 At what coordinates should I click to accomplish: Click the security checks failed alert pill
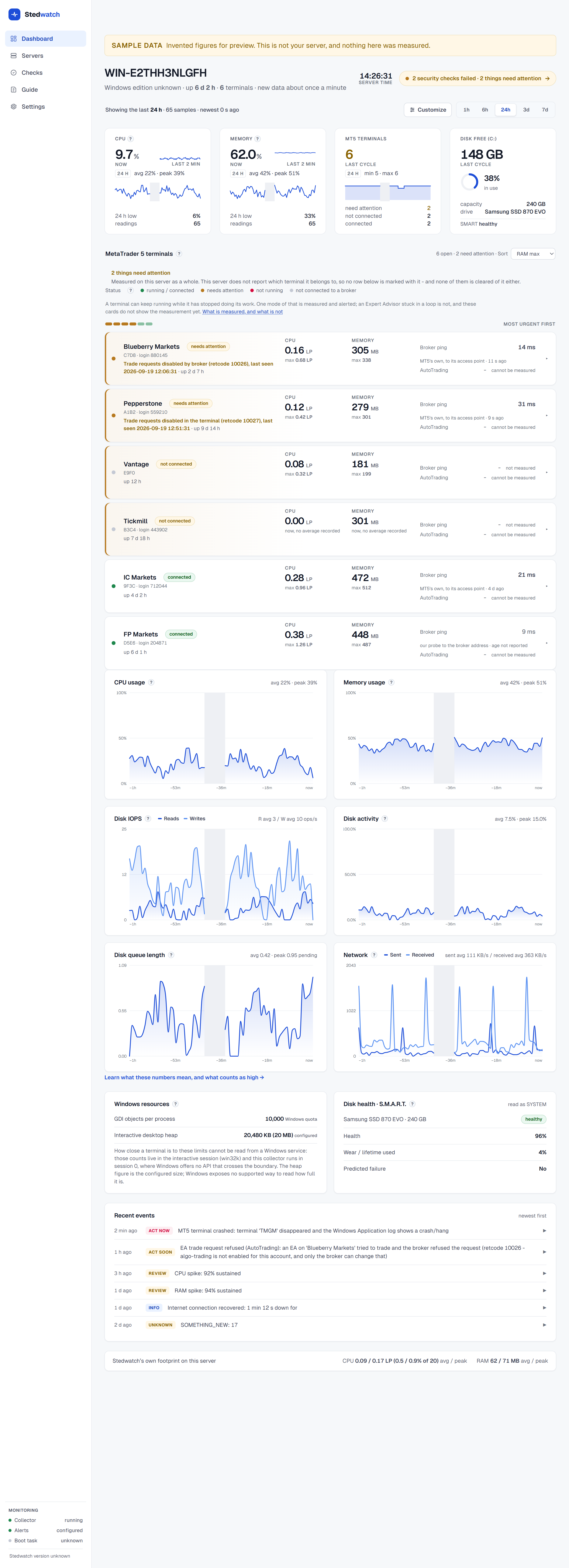click(x=478, y=79)
